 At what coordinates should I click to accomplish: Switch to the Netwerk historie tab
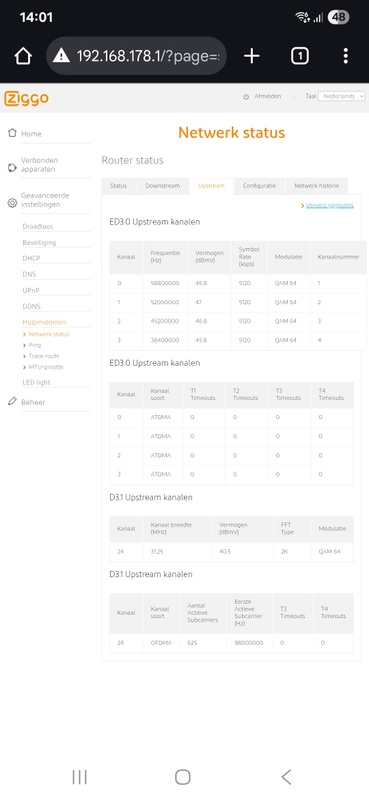coord(316,186)
